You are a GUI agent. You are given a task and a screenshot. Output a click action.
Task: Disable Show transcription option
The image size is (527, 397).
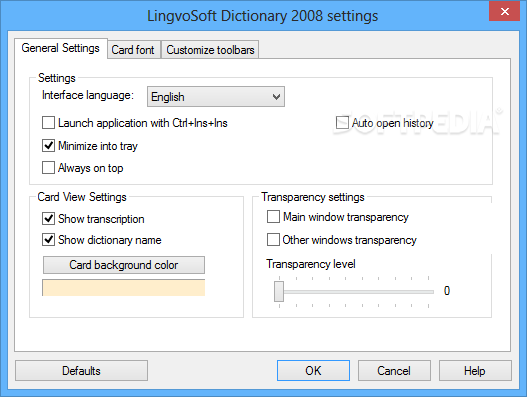point(48,219)
